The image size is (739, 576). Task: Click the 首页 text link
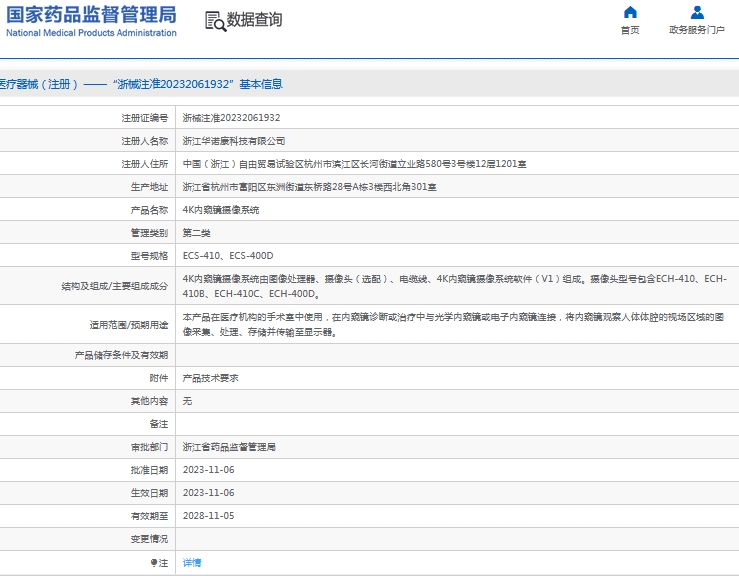pyautogui.click(x=630, y=30)
